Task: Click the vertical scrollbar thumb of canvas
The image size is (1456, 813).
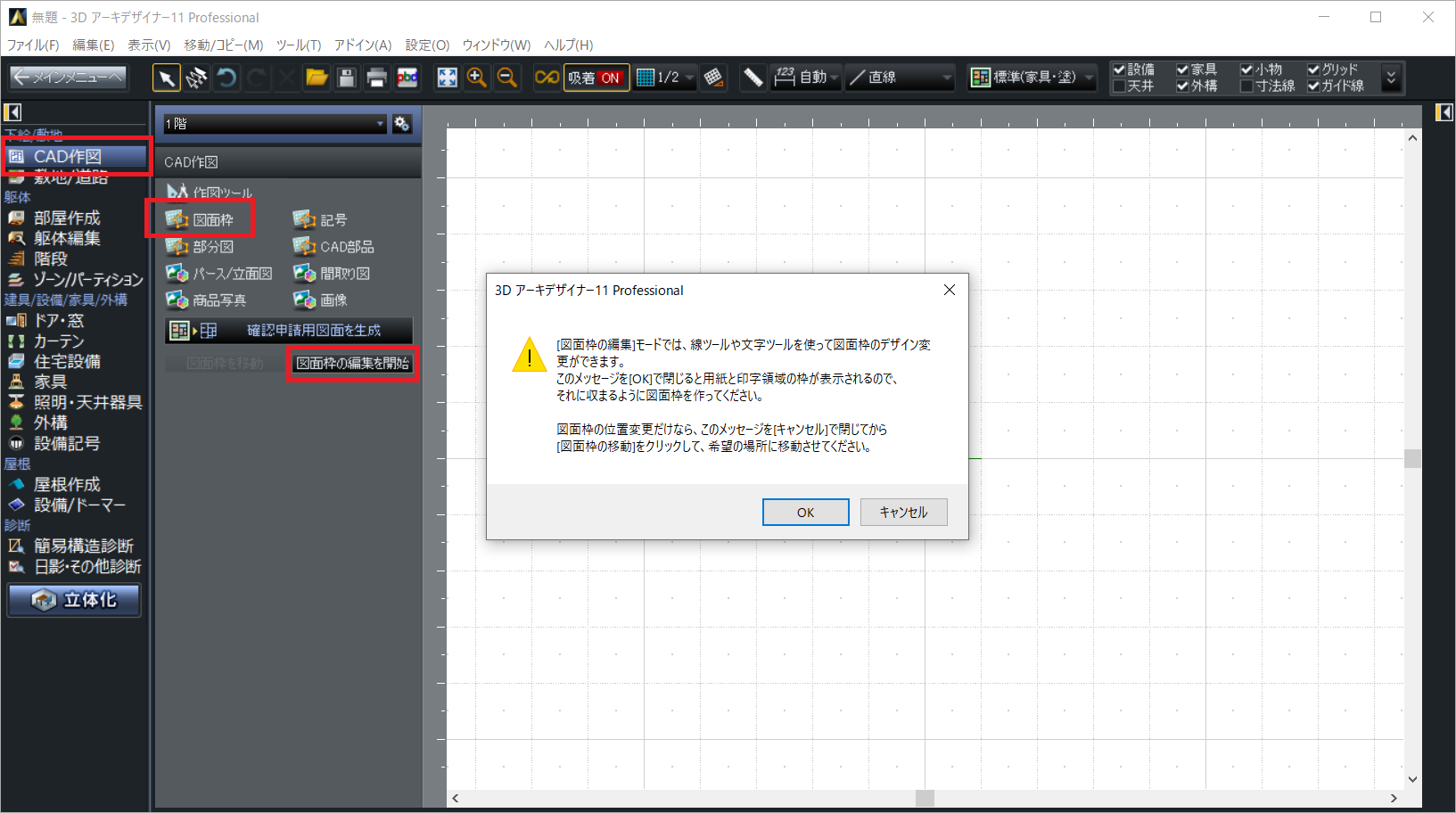Action: coord(1412,458)
